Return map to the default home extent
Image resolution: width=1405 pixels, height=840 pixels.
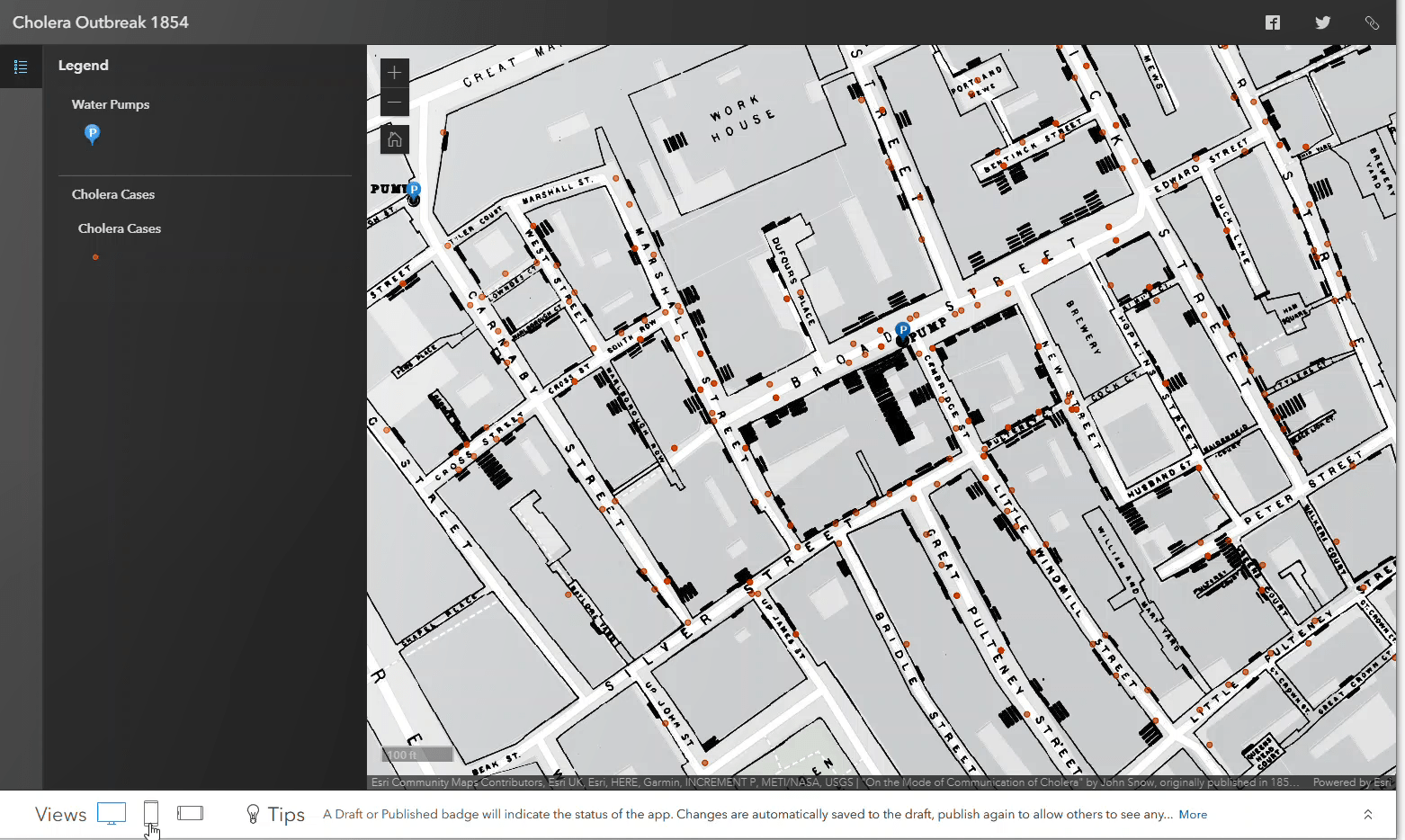394,139
